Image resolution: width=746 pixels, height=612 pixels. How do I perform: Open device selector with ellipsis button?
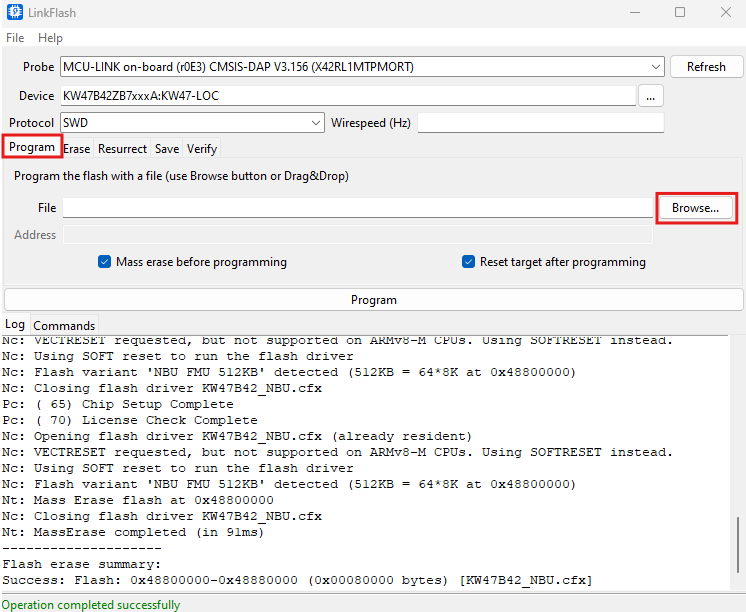651,96
